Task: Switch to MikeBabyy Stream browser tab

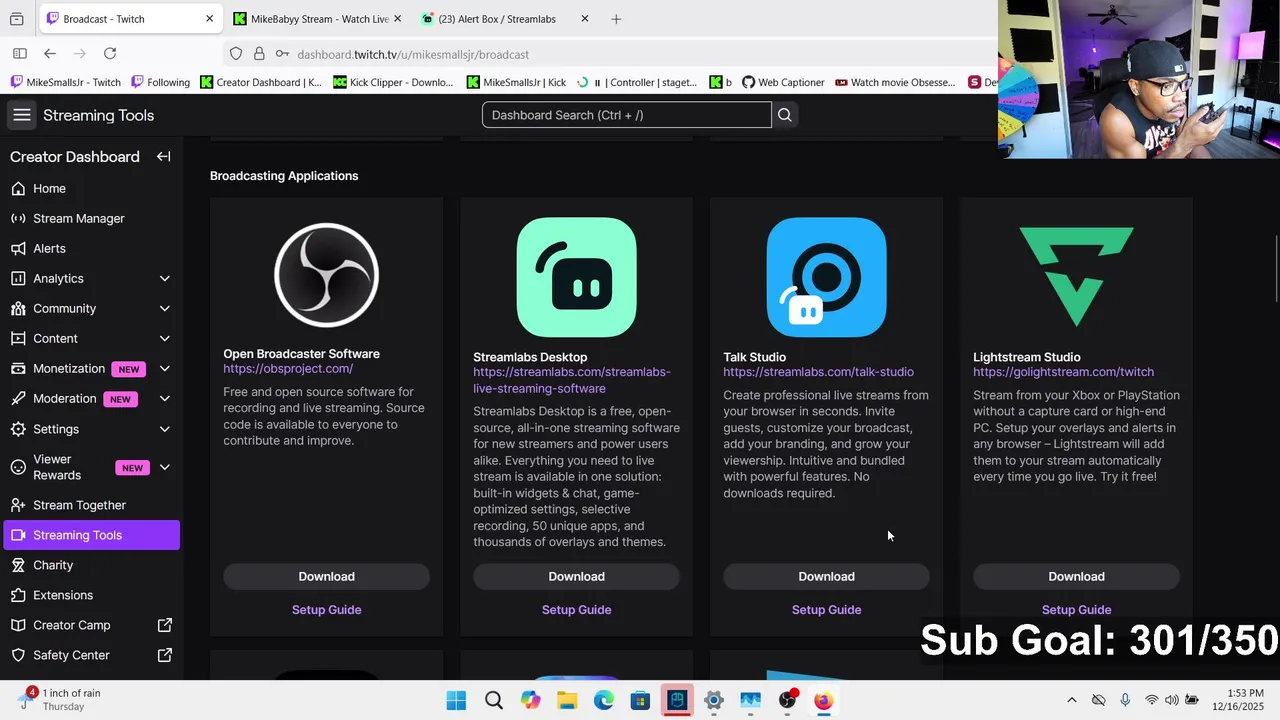Action: click(318, 19)
